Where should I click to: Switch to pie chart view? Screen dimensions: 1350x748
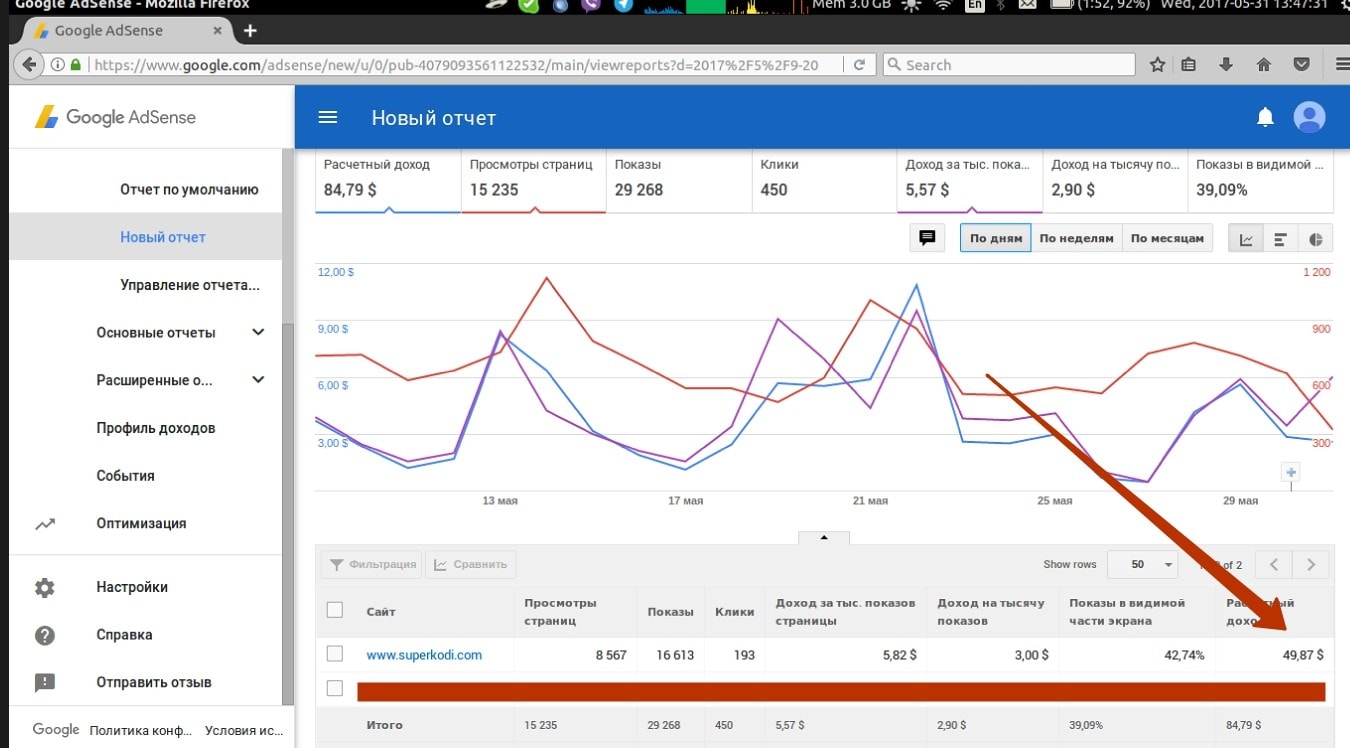[x=1316, y=239]
